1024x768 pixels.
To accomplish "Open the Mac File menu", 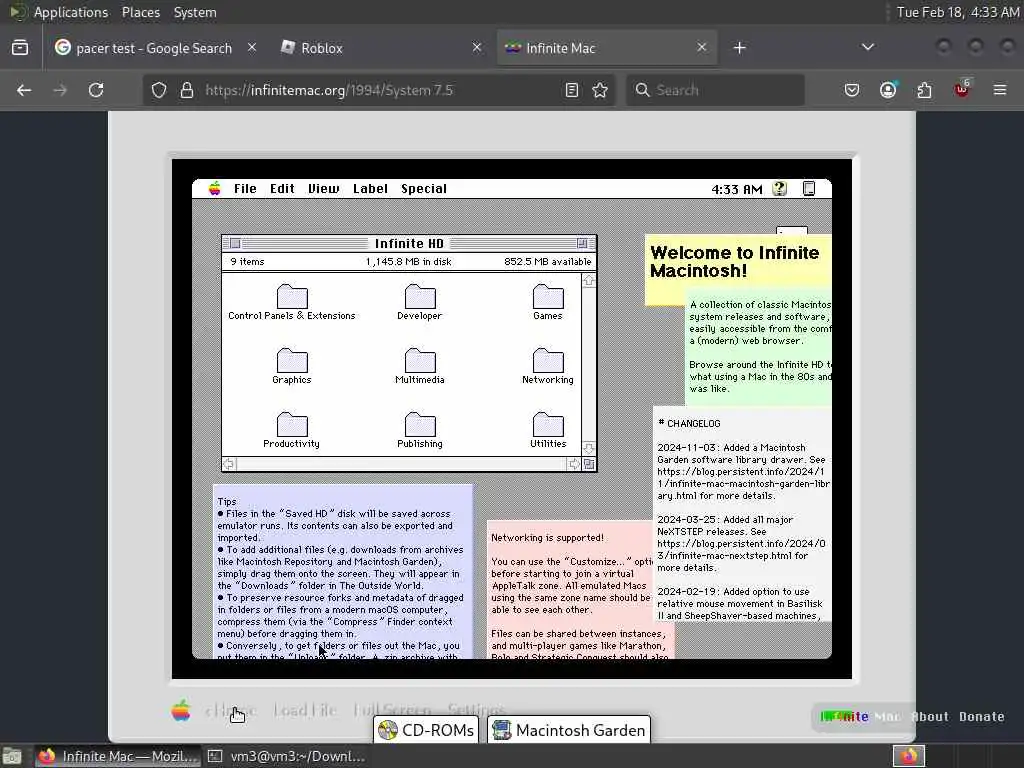I will 245,189.
